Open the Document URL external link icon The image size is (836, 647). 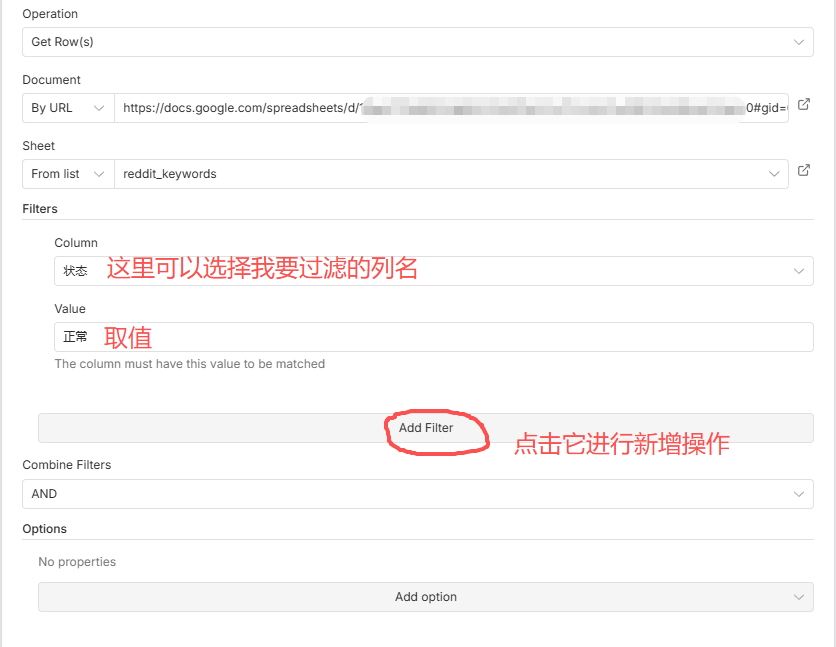(804, 105)
